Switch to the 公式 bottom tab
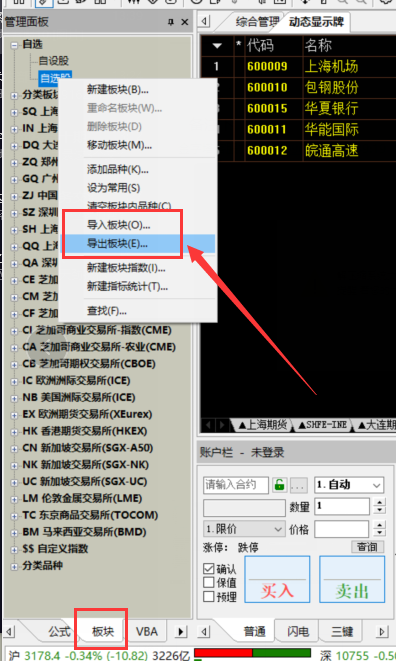 [x=59, y=631]
